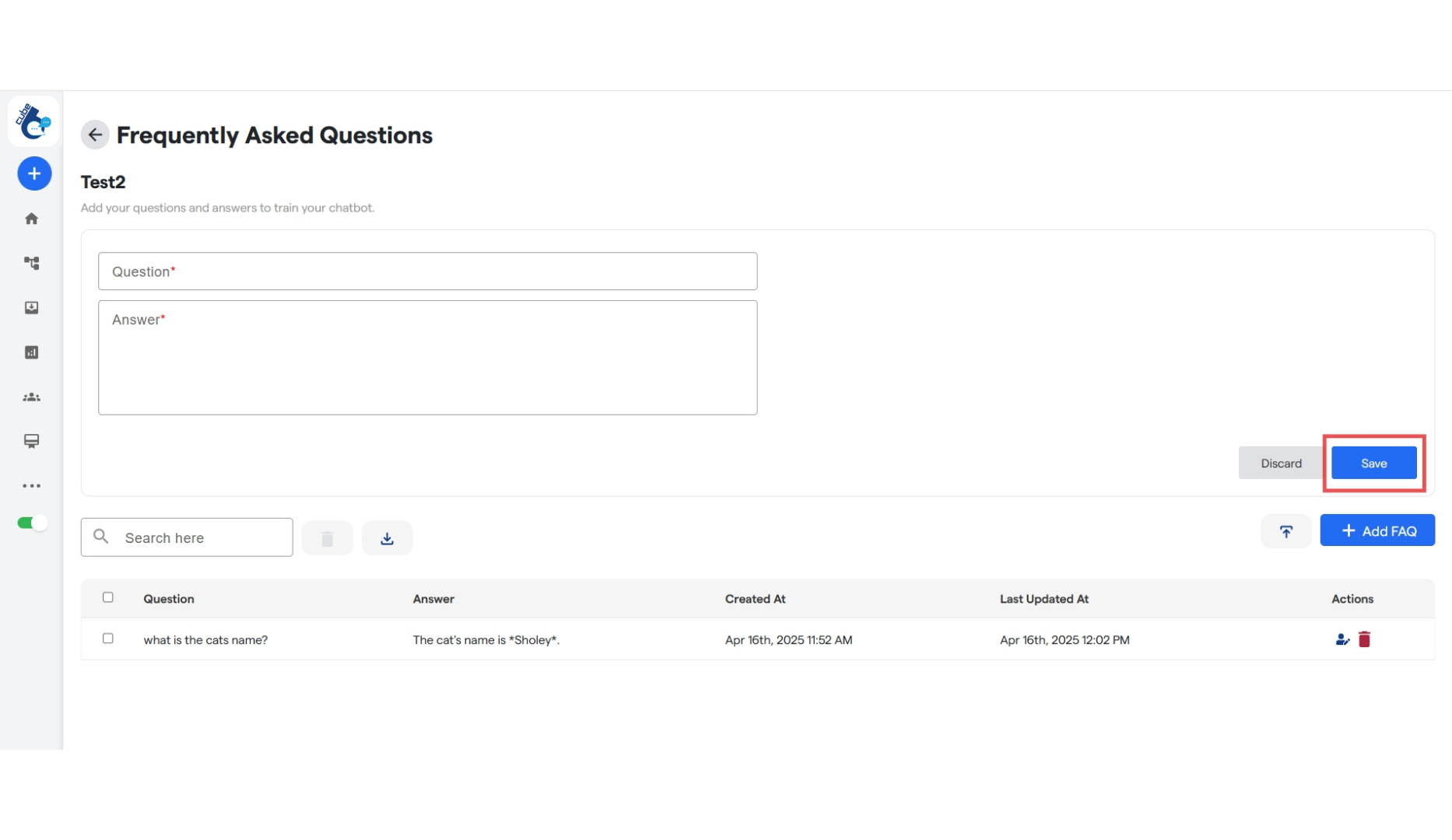Upload FAQs using the import icon
This screenshot has width=1452, height=840.
[1285, 531]
